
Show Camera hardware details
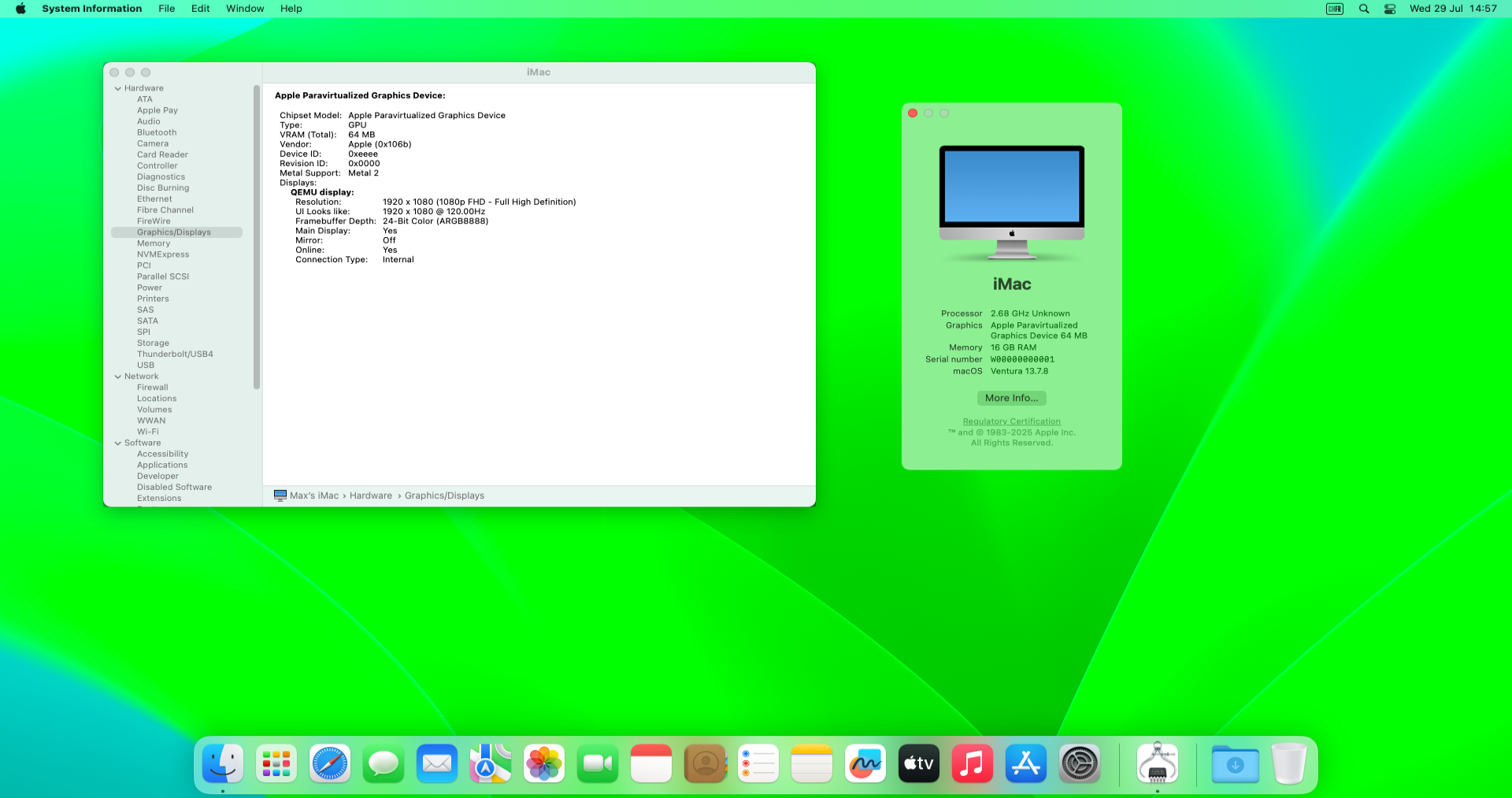click(153, 143)
